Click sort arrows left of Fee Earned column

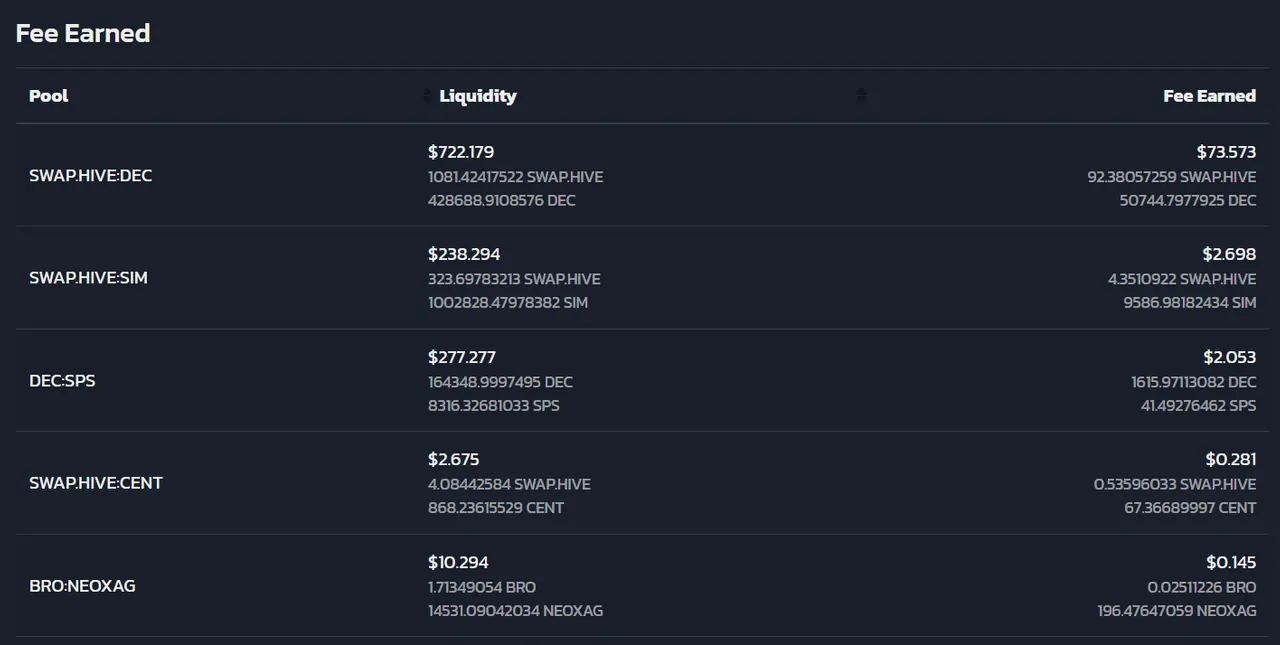862,96
